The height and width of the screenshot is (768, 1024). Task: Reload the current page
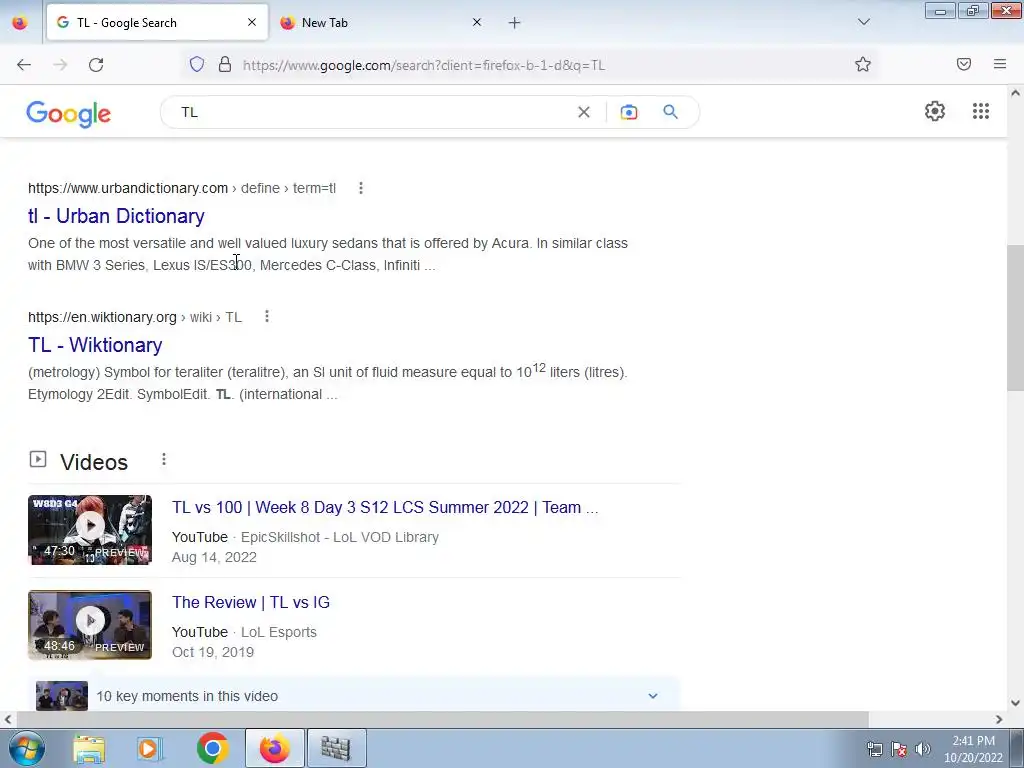click(x=96, y=65)
